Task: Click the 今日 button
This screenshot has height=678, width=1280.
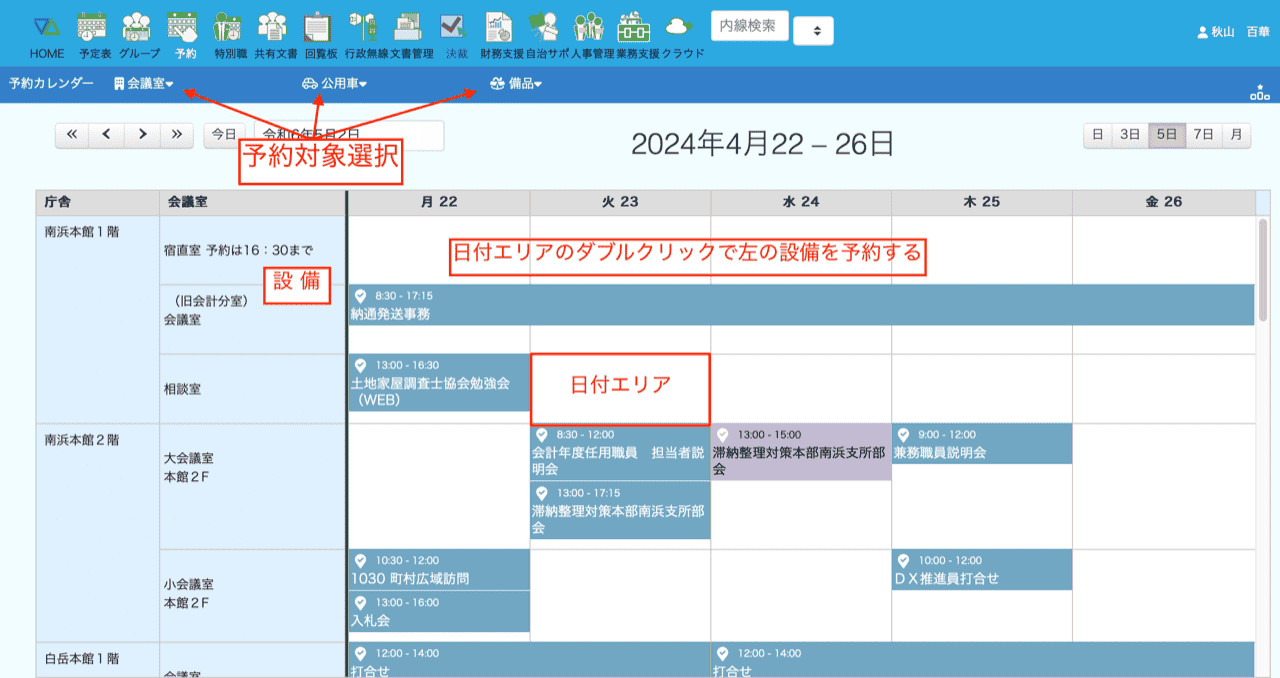Action: (224, 135)
